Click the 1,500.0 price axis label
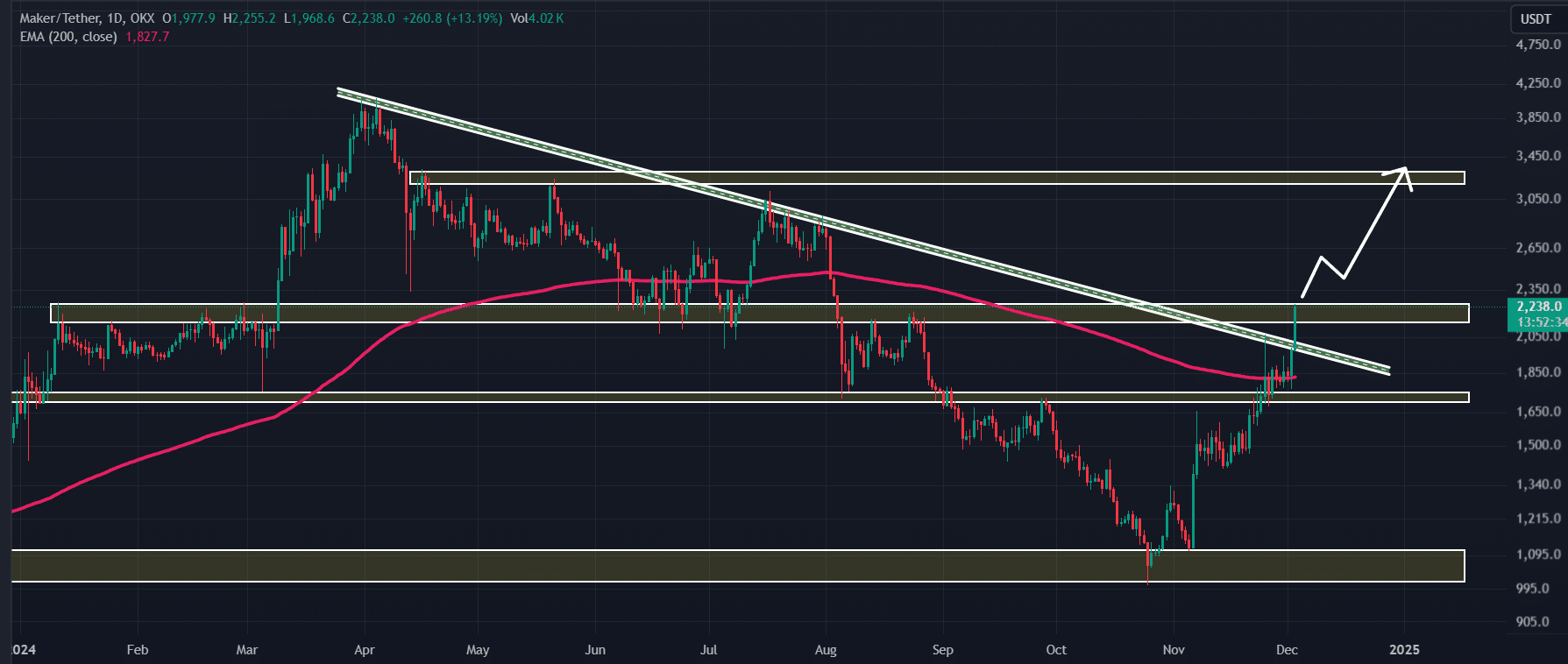The height and width of the screenshot is (664, 1568). point(1538,445)
